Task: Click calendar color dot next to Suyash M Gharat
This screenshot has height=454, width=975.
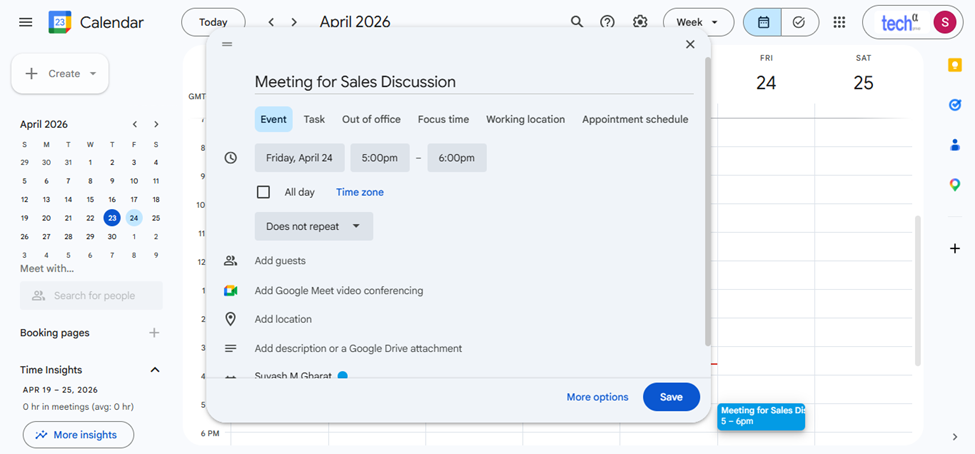Action: [x=343, y=376]
